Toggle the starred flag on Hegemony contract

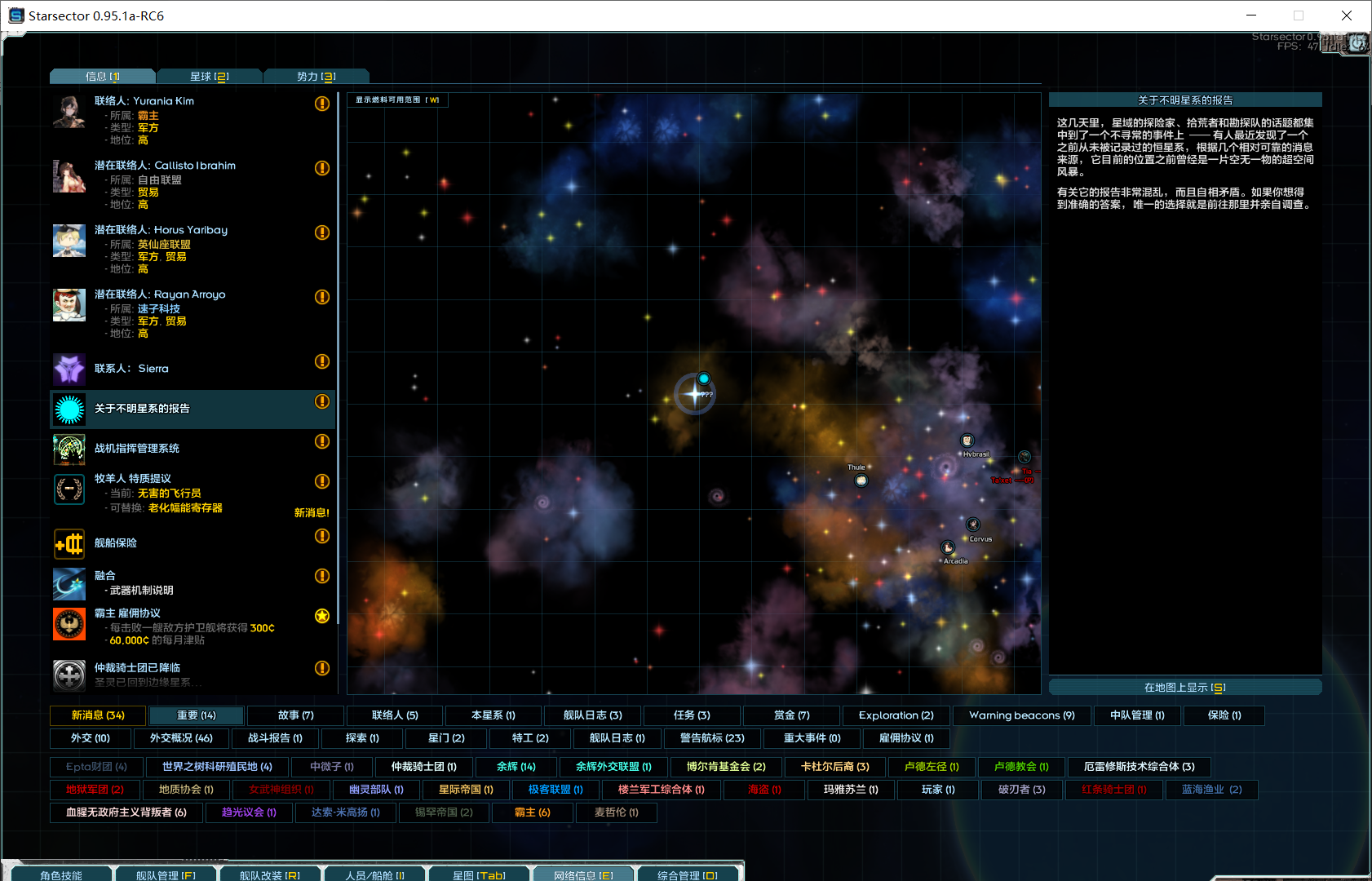point(322,616)
